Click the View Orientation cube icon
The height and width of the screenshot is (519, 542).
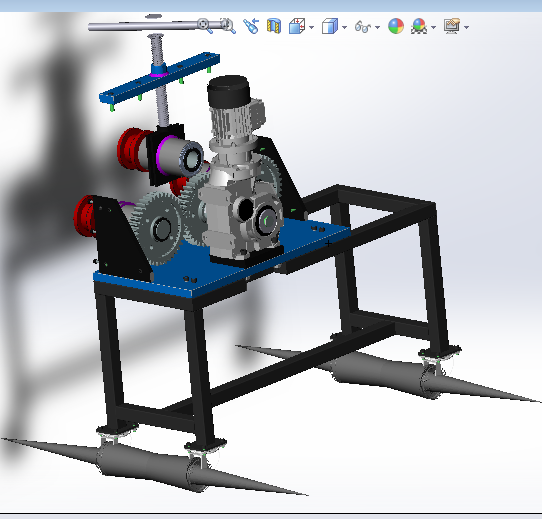(297, 26)
